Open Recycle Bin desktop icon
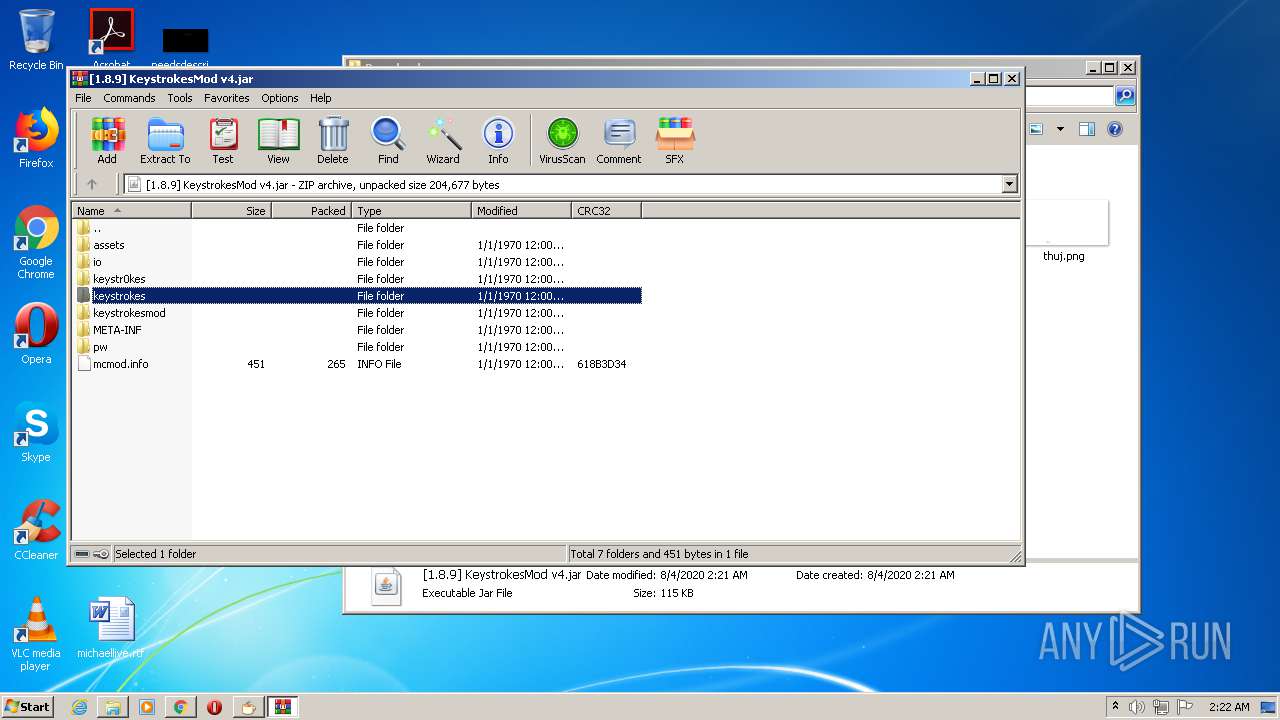 pos(36,40)
